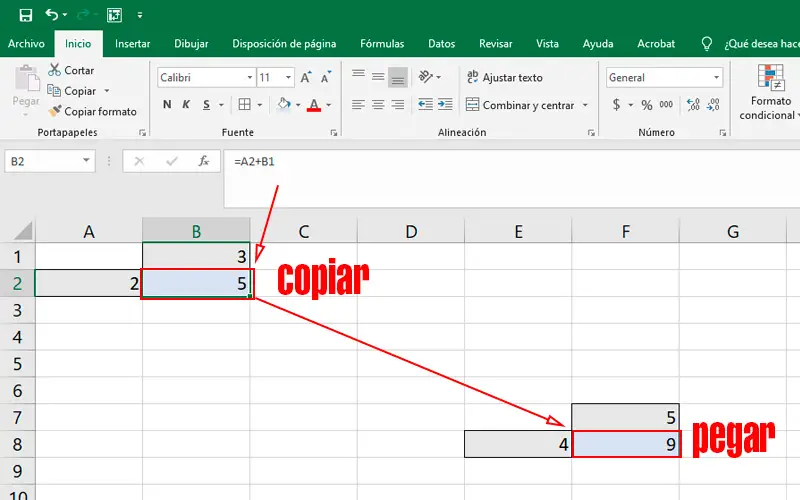The image size is (800, 500).
Task: Open the Ayuda tab
Action: (x=598, y=44)
